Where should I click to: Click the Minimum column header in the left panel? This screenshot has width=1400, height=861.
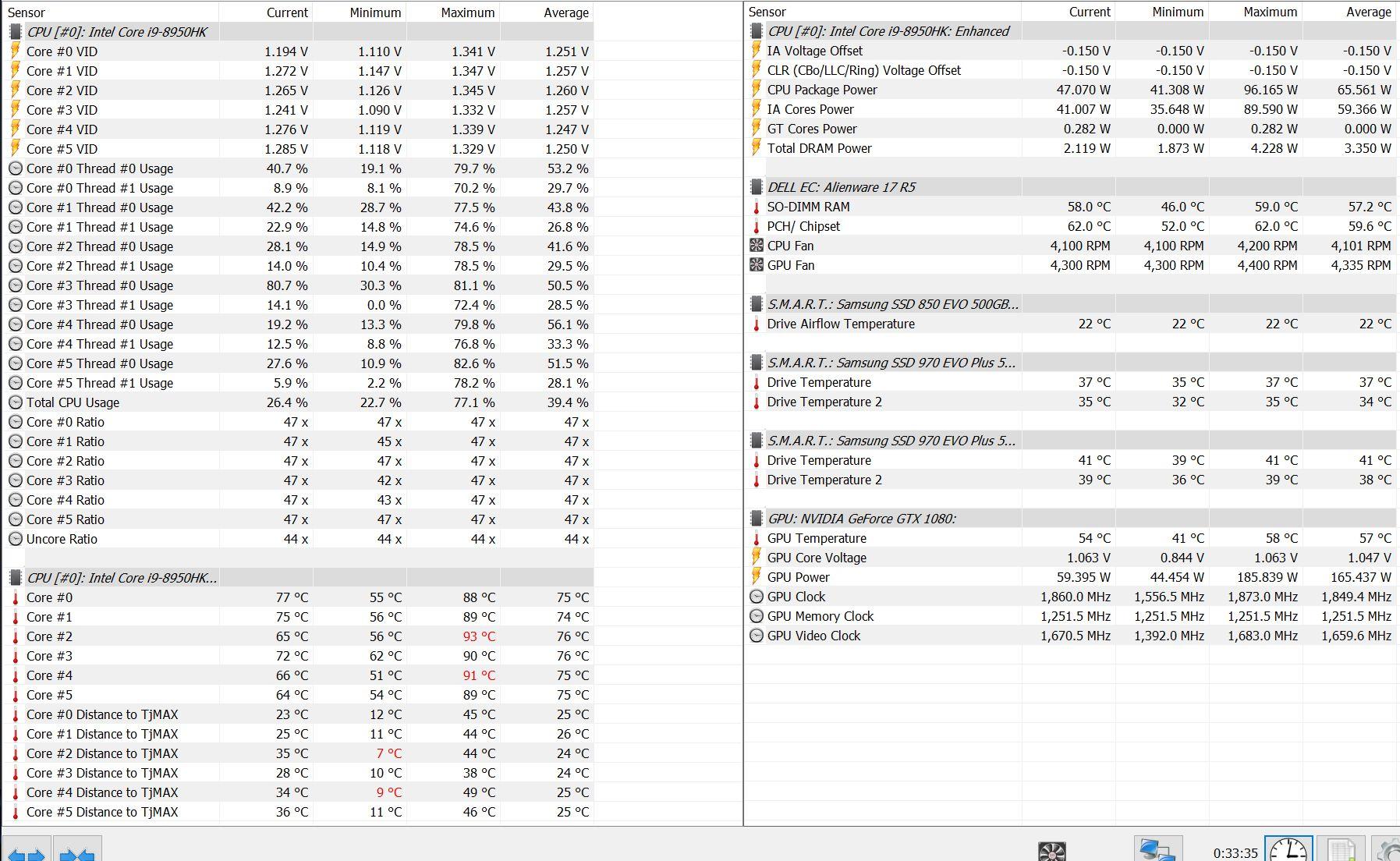coord(360,12)
